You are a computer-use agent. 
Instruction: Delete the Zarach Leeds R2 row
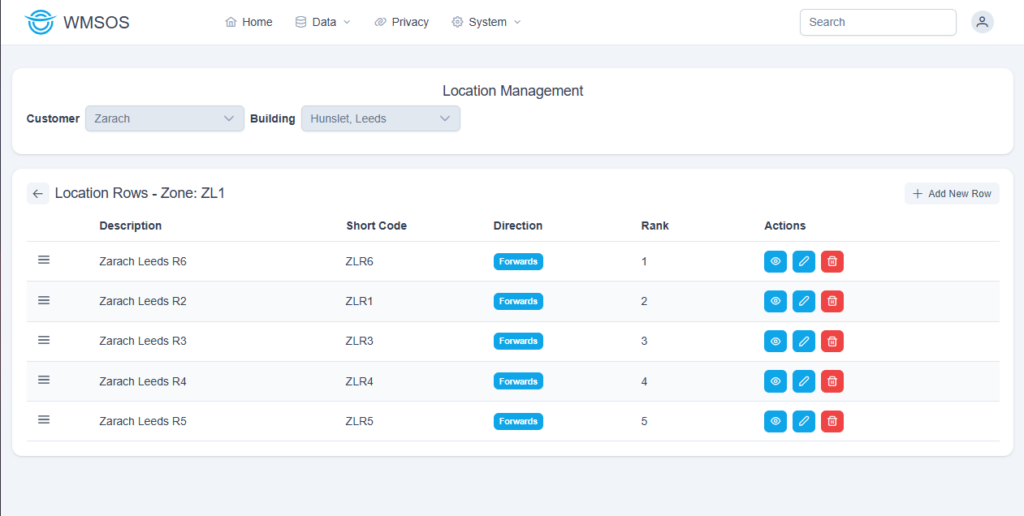[832, 301]
